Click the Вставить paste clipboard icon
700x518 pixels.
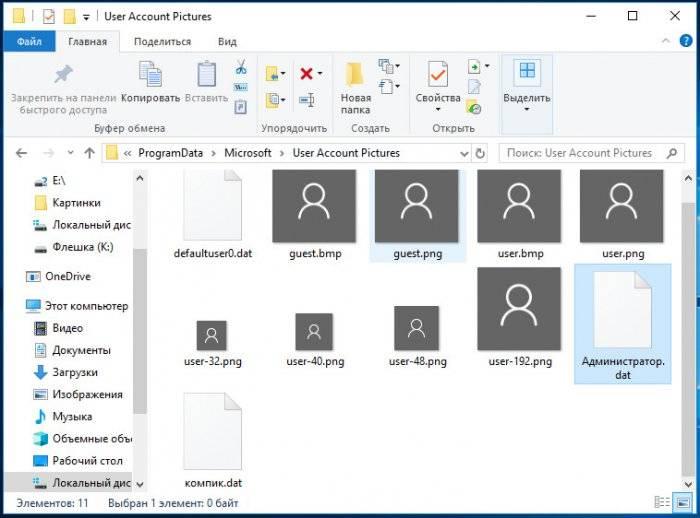206,74
